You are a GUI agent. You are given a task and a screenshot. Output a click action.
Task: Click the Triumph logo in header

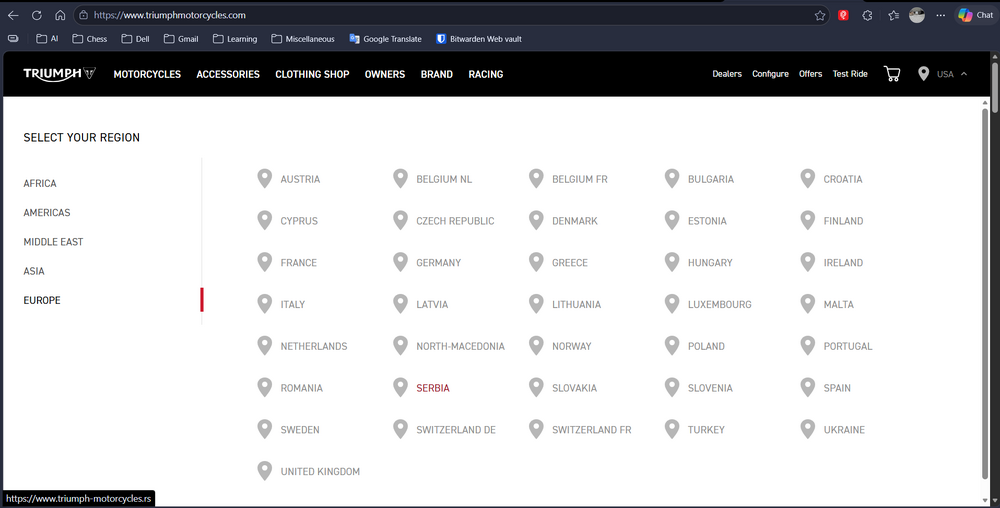coord(59,74)
